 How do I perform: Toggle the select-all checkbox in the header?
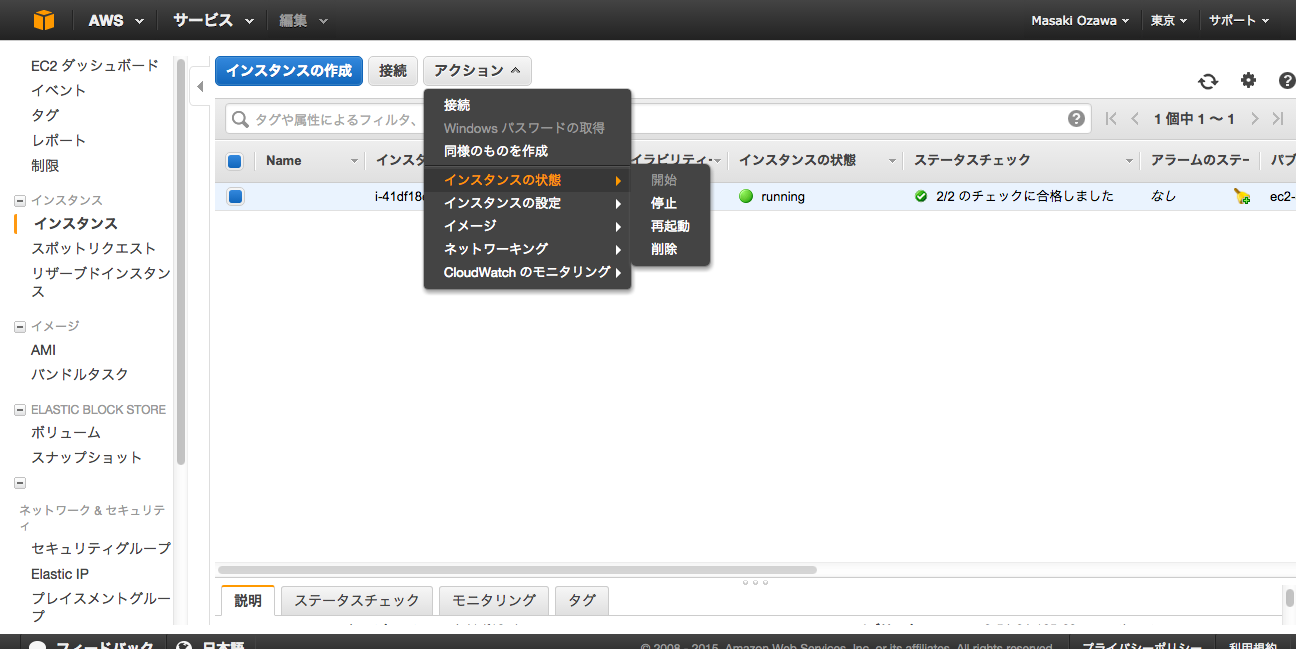pos(235,161)
